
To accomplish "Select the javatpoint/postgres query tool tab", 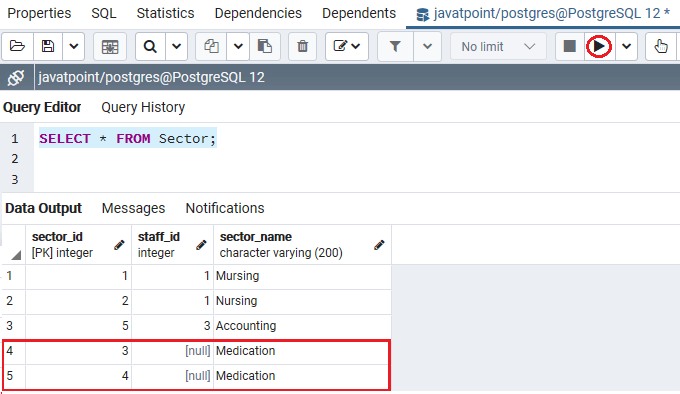I will tap(543, 14).
